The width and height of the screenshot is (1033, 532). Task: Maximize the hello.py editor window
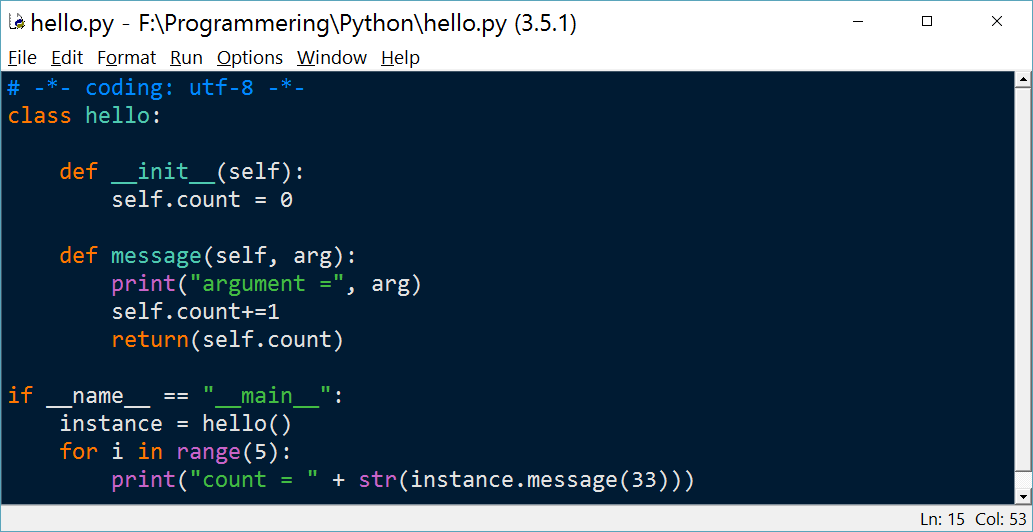pos(927,22)
